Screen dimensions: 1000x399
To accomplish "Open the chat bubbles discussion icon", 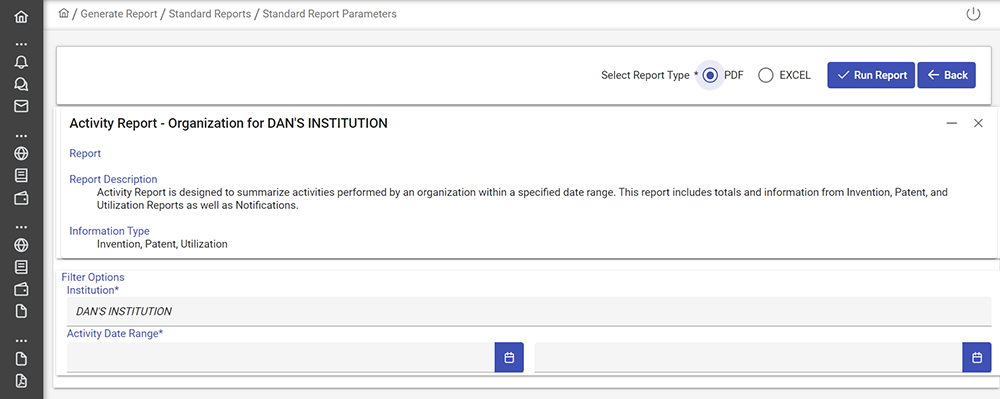I will pos(21,84).
